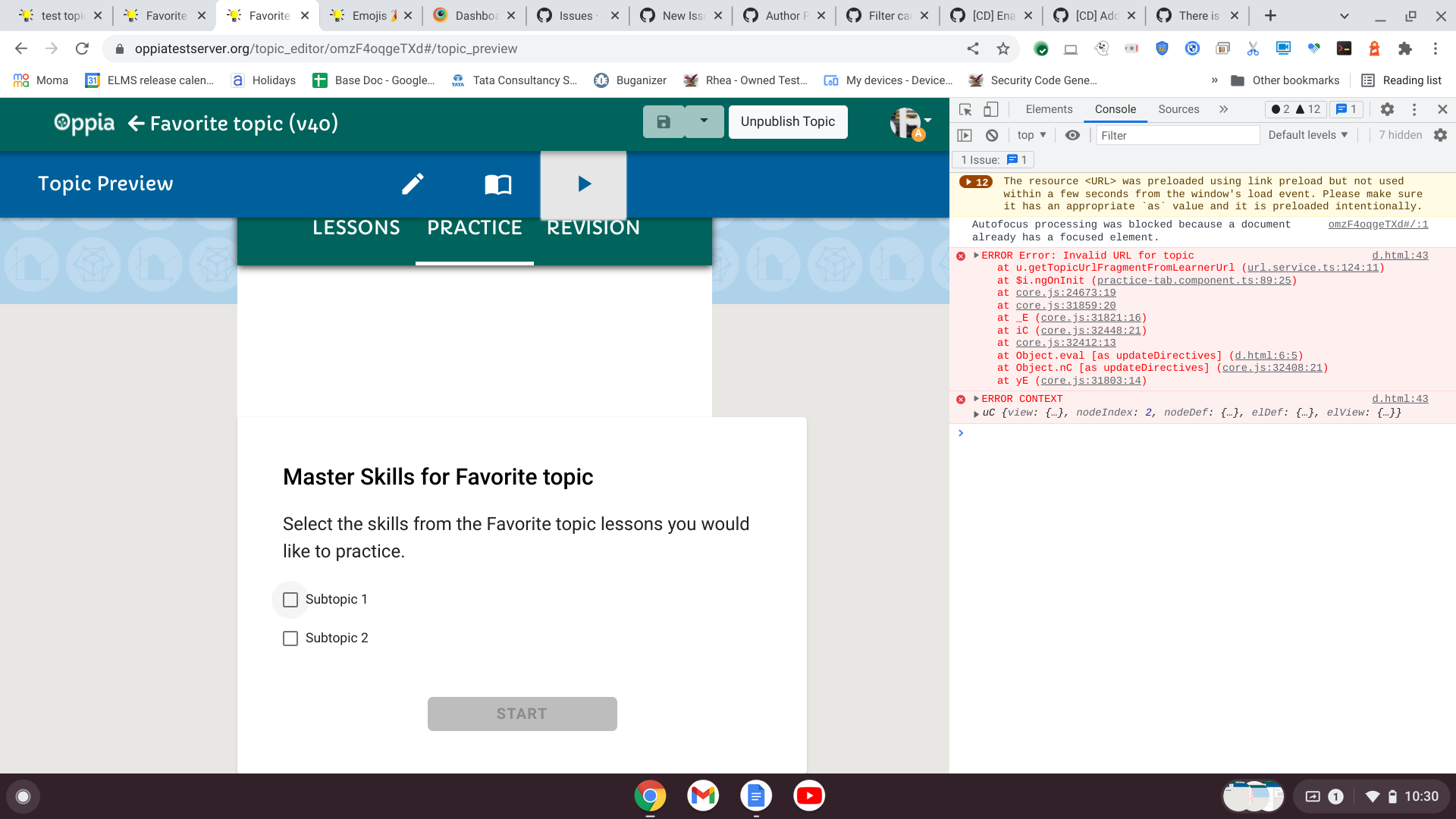Screen dimensions: 1456x819
Task: Check the Subtopic 1 checkbox
Action: coord(290,599)
